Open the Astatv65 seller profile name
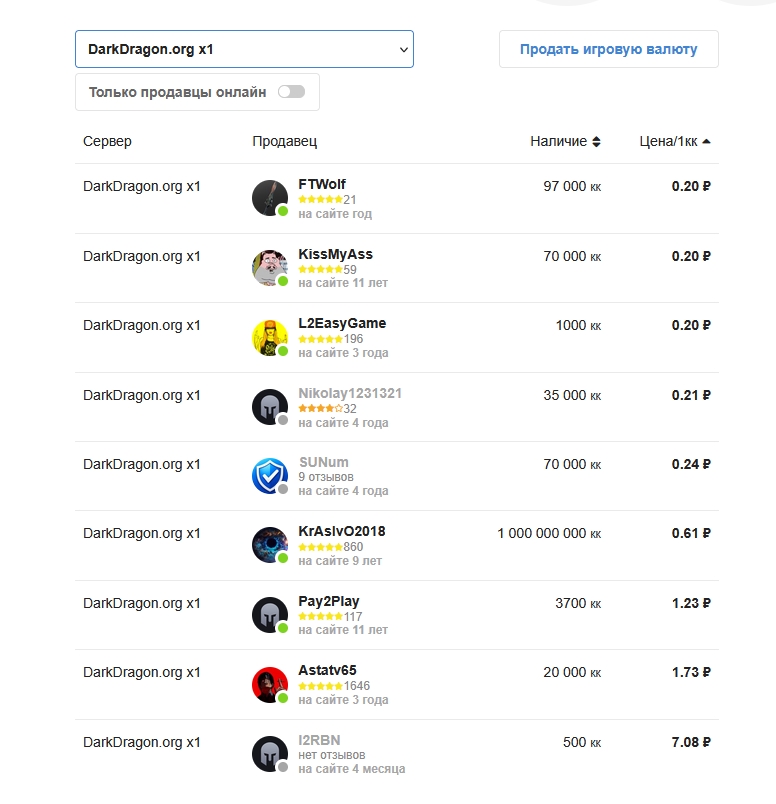This screenshot has height=804, width=776. (x=327, y=670)
